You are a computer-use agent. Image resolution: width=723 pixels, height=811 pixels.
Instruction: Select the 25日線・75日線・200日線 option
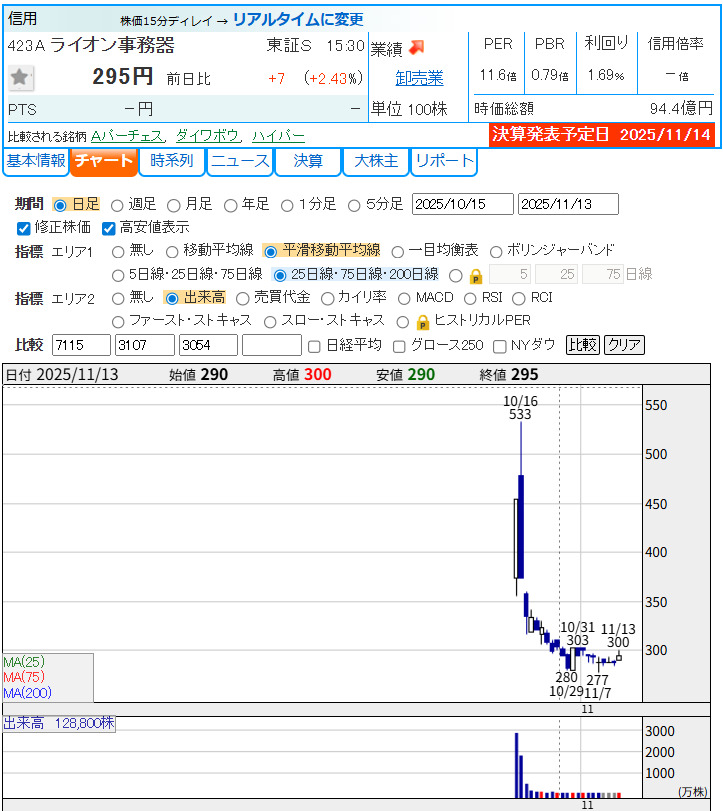click(279, 275)
